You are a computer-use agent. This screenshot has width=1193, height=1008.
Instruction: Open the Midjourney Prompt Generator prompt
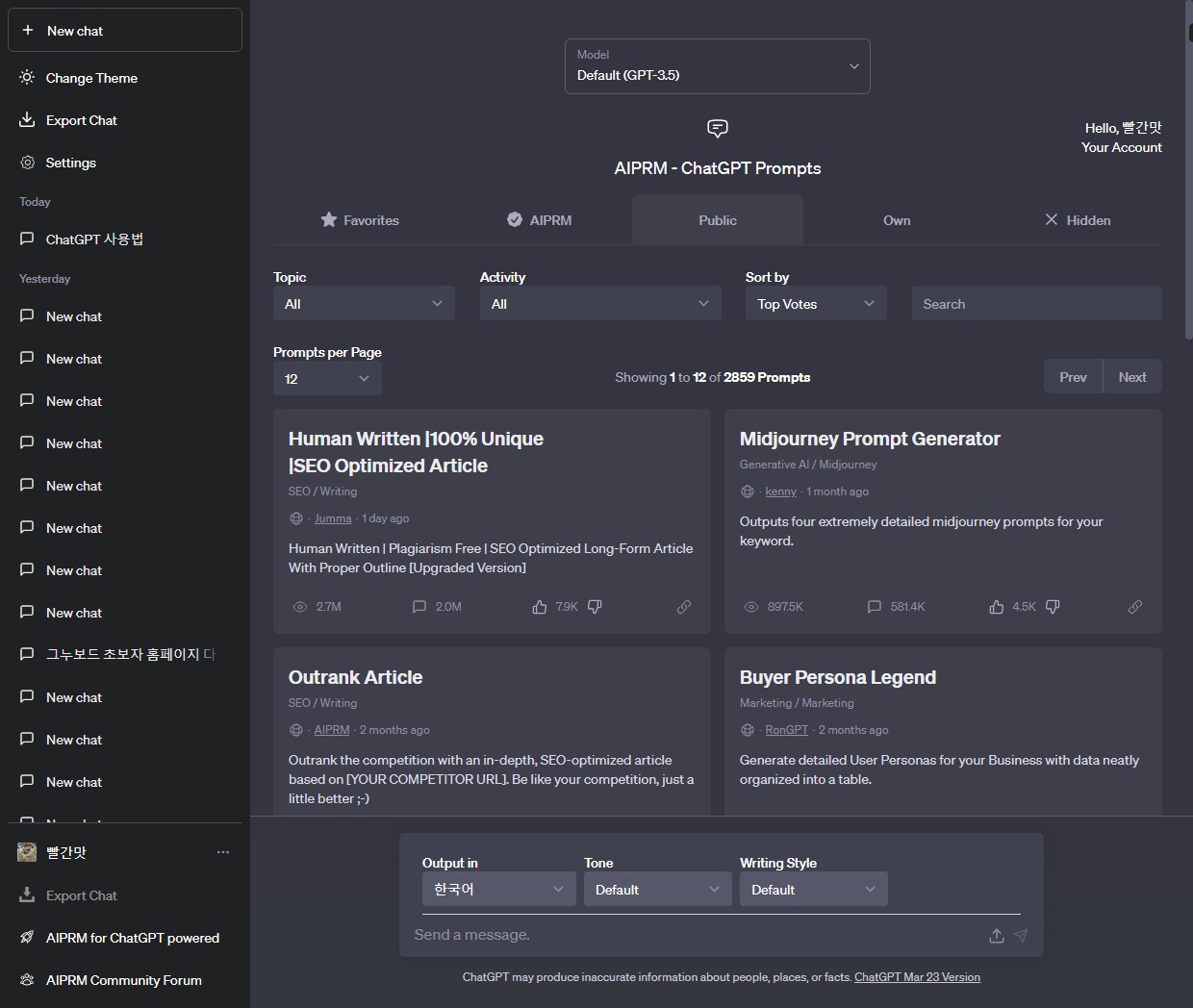click(870, 439)
